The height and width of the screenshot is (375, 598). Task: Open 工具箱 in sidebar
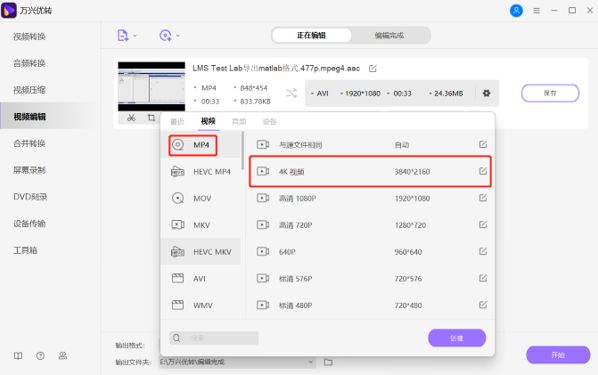tap(25, 250)
